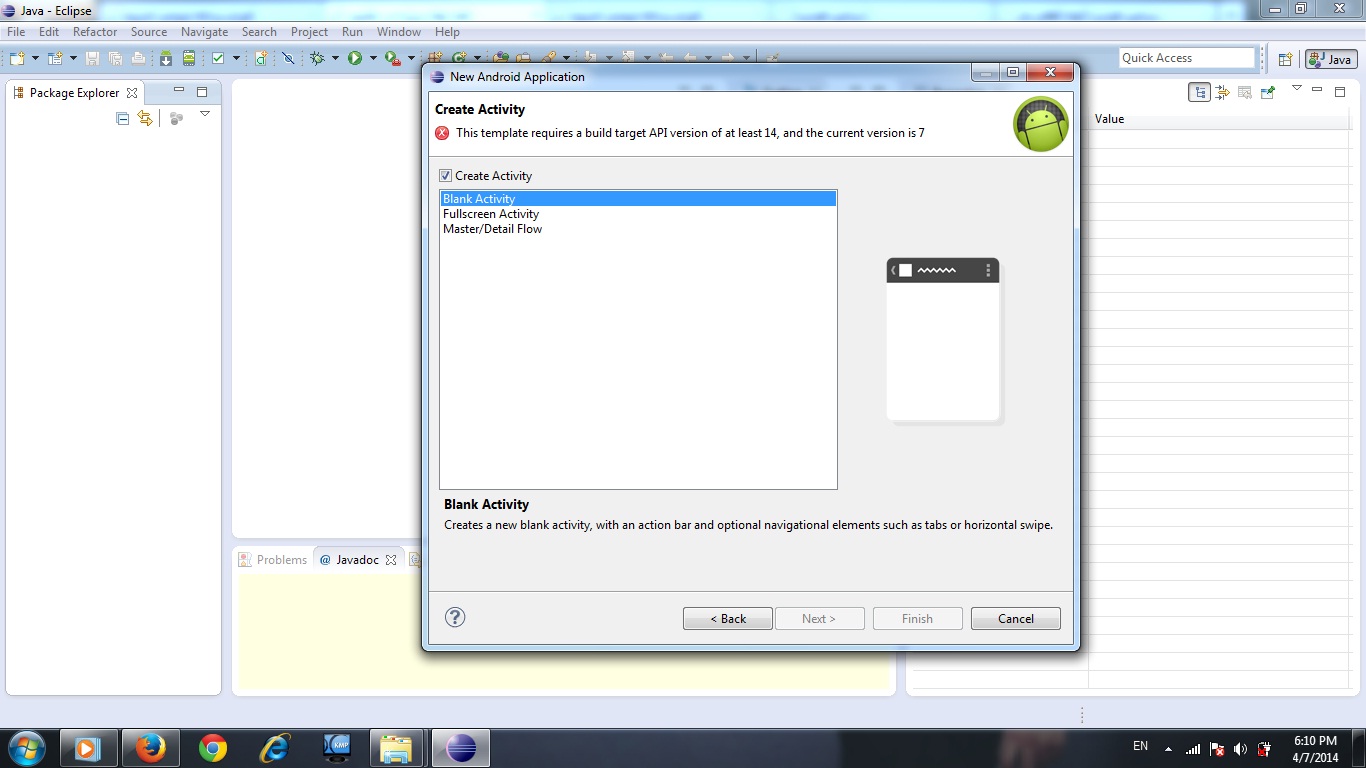Toggle the Skip All Breakpoints icon

[288, 58]
